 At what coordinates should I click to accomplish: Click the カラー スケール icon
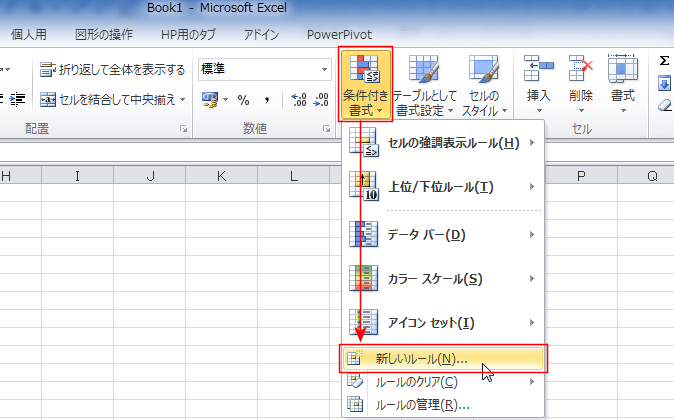364,278
